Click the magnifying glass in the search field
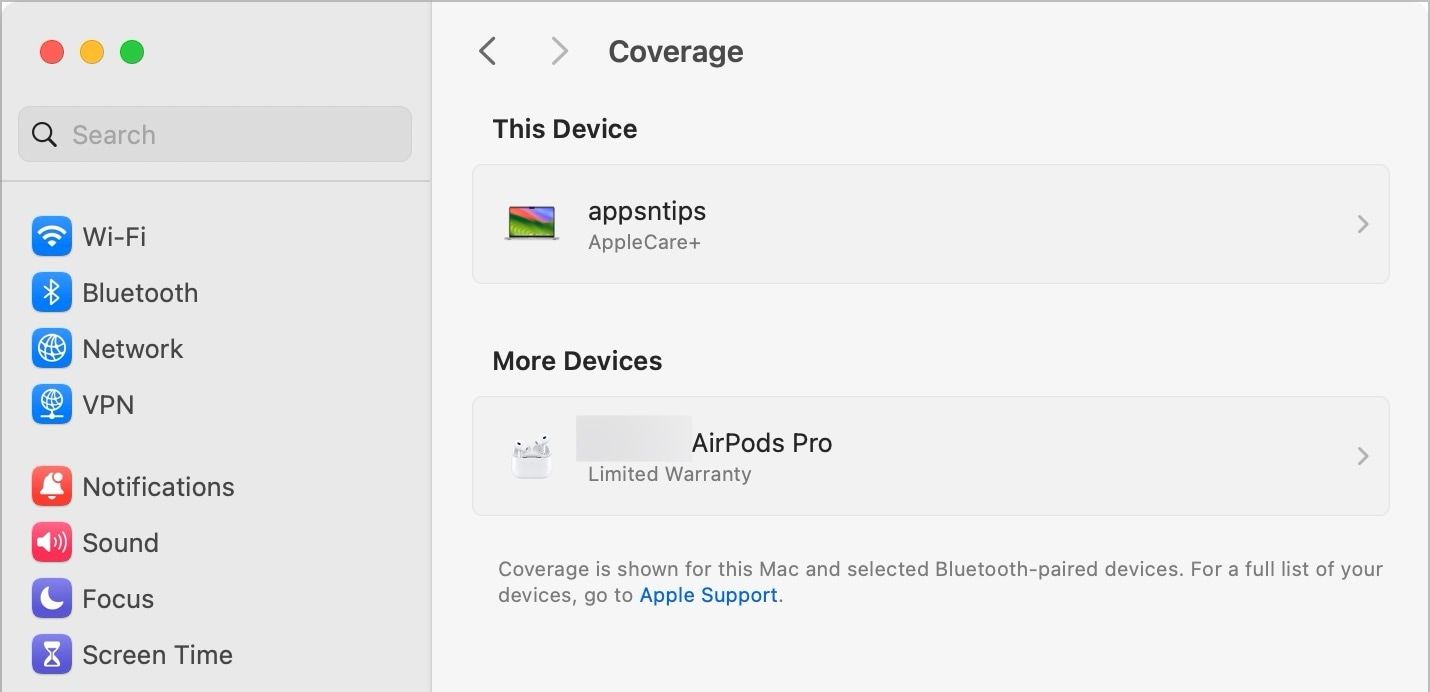The width and height of the screenshot is (1430, 692). point(44,133)
